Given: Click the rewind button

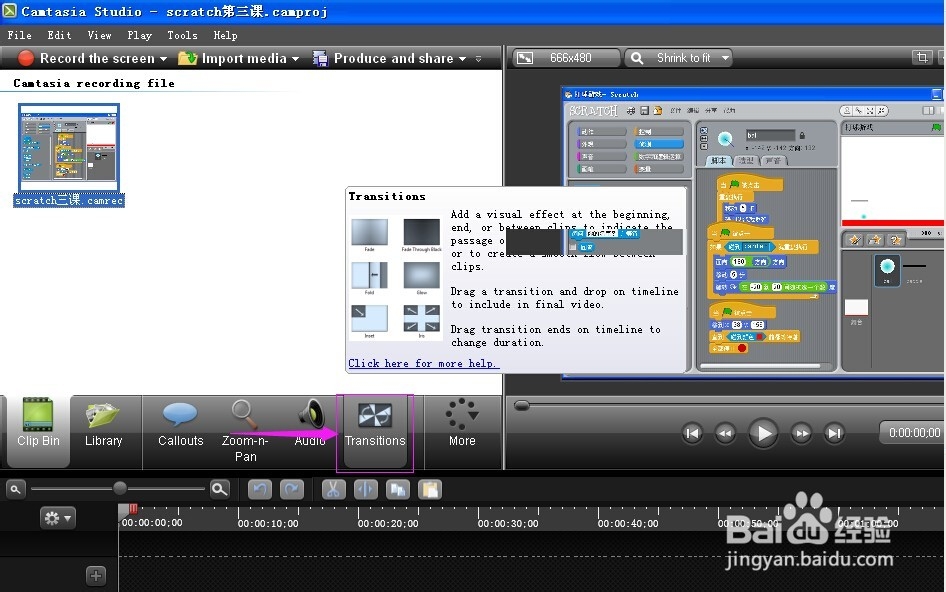Looking at the screenshot, I should pyautogui.click(x=725, y=433).
